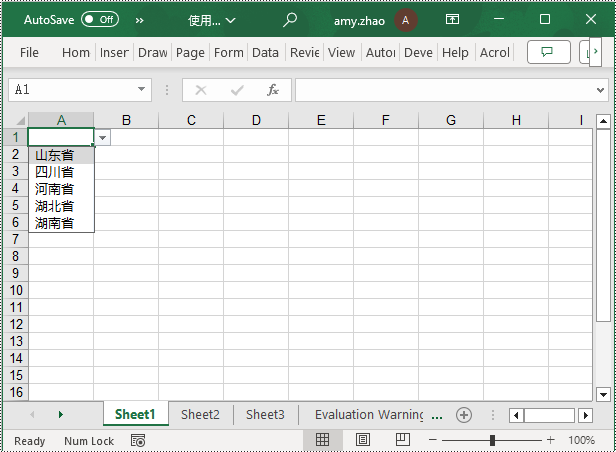Select column A header
The height and width of the screenshot is (452, 616).
[x=61, y=120]
